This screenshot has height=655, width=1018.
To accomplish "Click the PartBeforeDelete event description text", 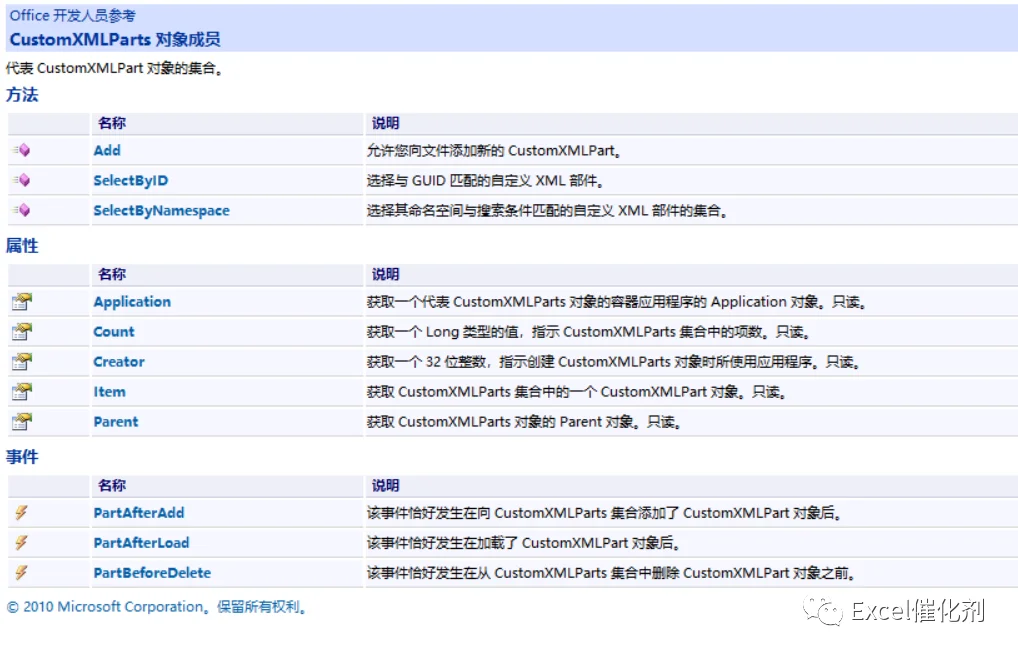I will coord(612,573).
